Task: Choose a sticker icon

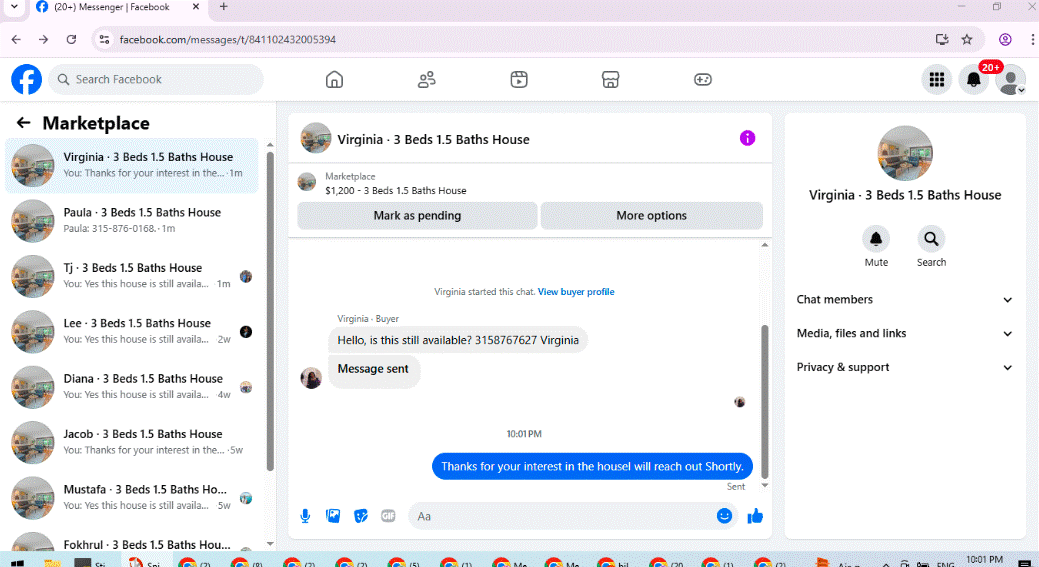Action: pyautogui.click(x=360, y=516)
